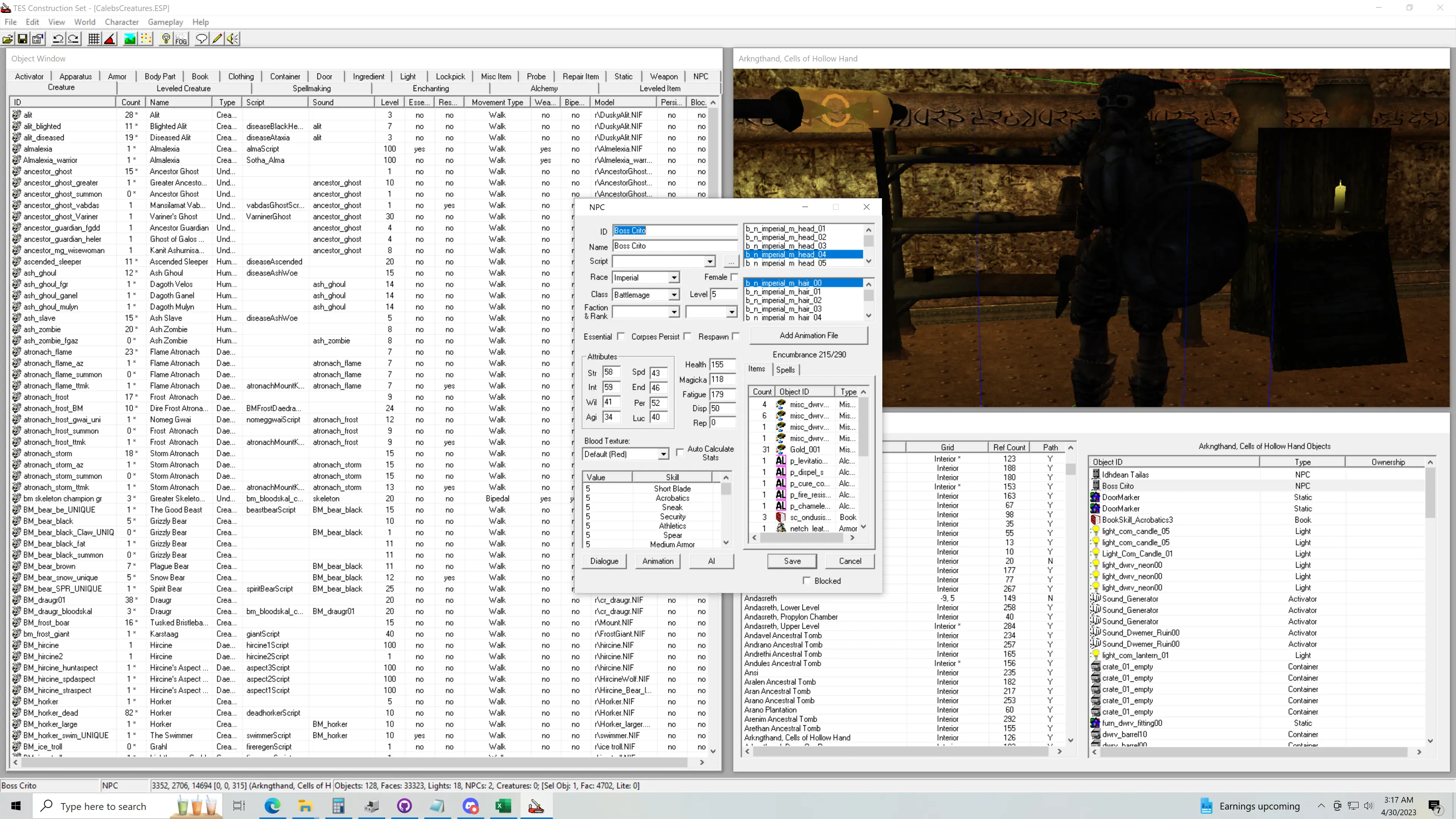Open Excel from the taskbar
The image size is (1456, 819).
click(503, 806)
